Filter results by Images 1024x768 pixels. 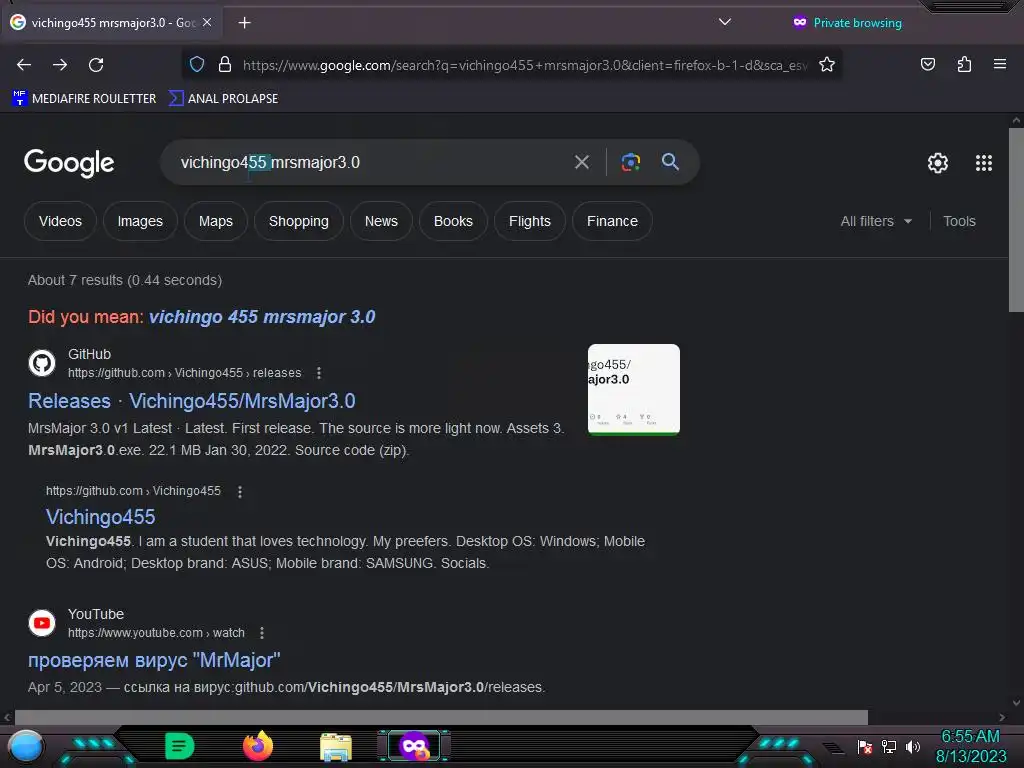140,221
